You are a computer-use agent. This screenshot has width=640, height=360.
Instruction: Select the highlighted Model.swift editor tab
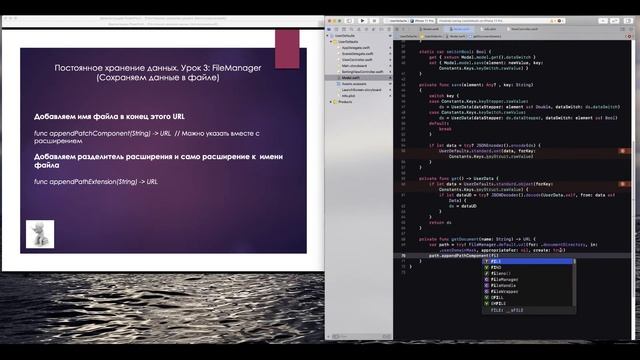click(x=460, y=29)
